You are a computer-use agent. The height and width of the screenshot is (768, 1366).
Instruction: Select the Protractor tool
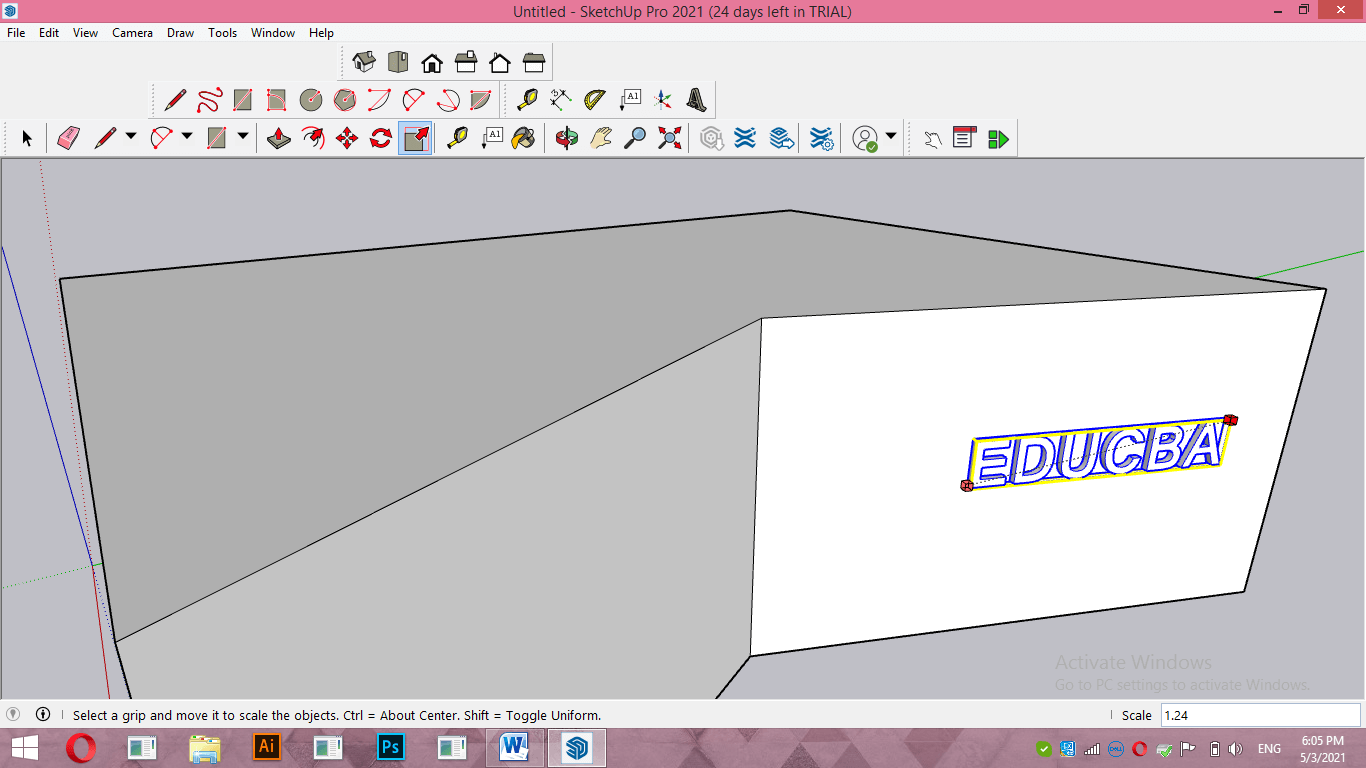[595, 100]
